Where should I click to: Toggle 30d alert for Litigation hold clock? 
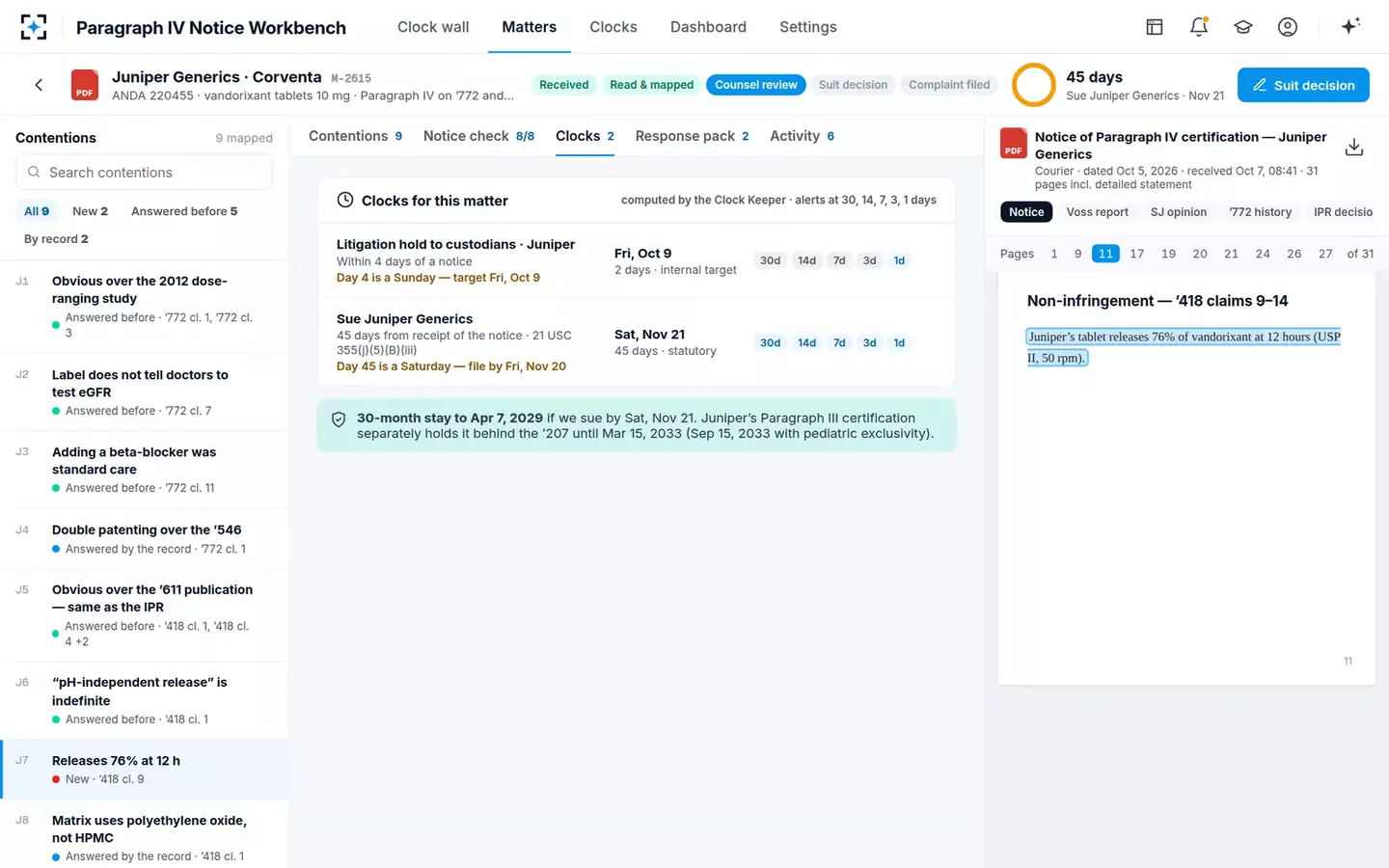pyautogui.click(x=770, y=260)
